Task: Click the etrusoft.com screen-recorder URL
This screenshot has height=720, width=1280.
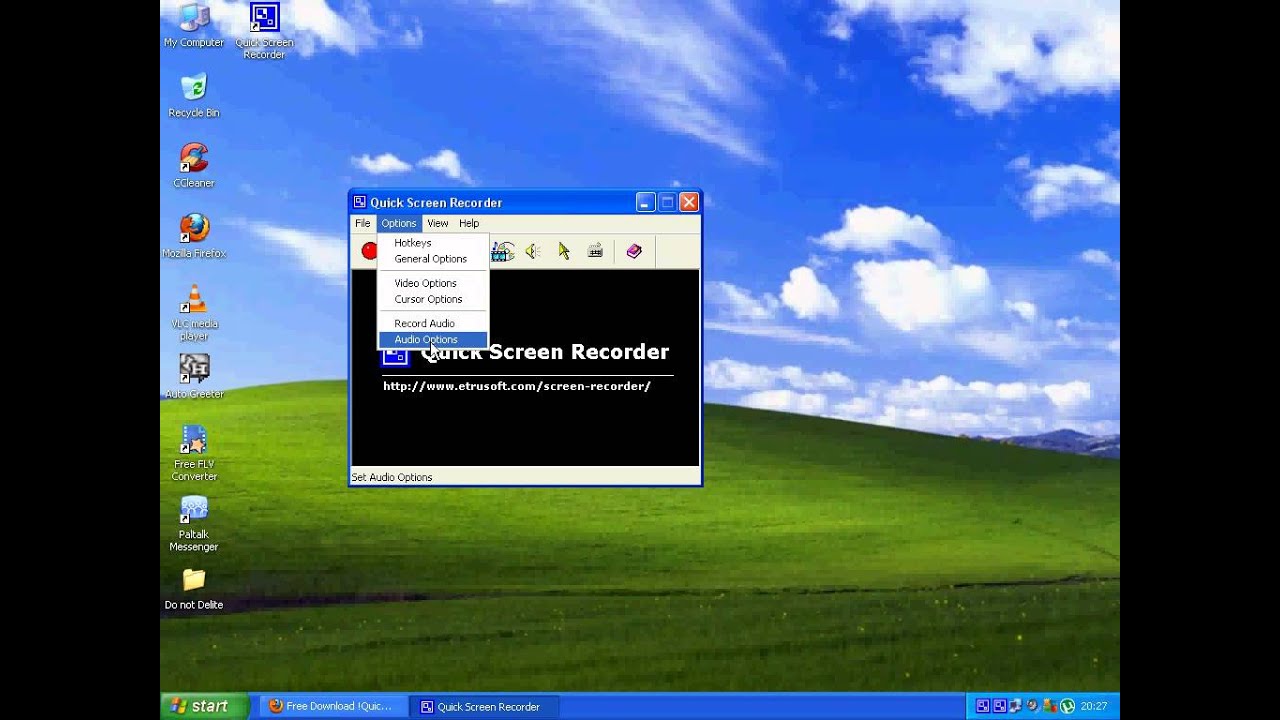Action: click(x=517, y=386)
